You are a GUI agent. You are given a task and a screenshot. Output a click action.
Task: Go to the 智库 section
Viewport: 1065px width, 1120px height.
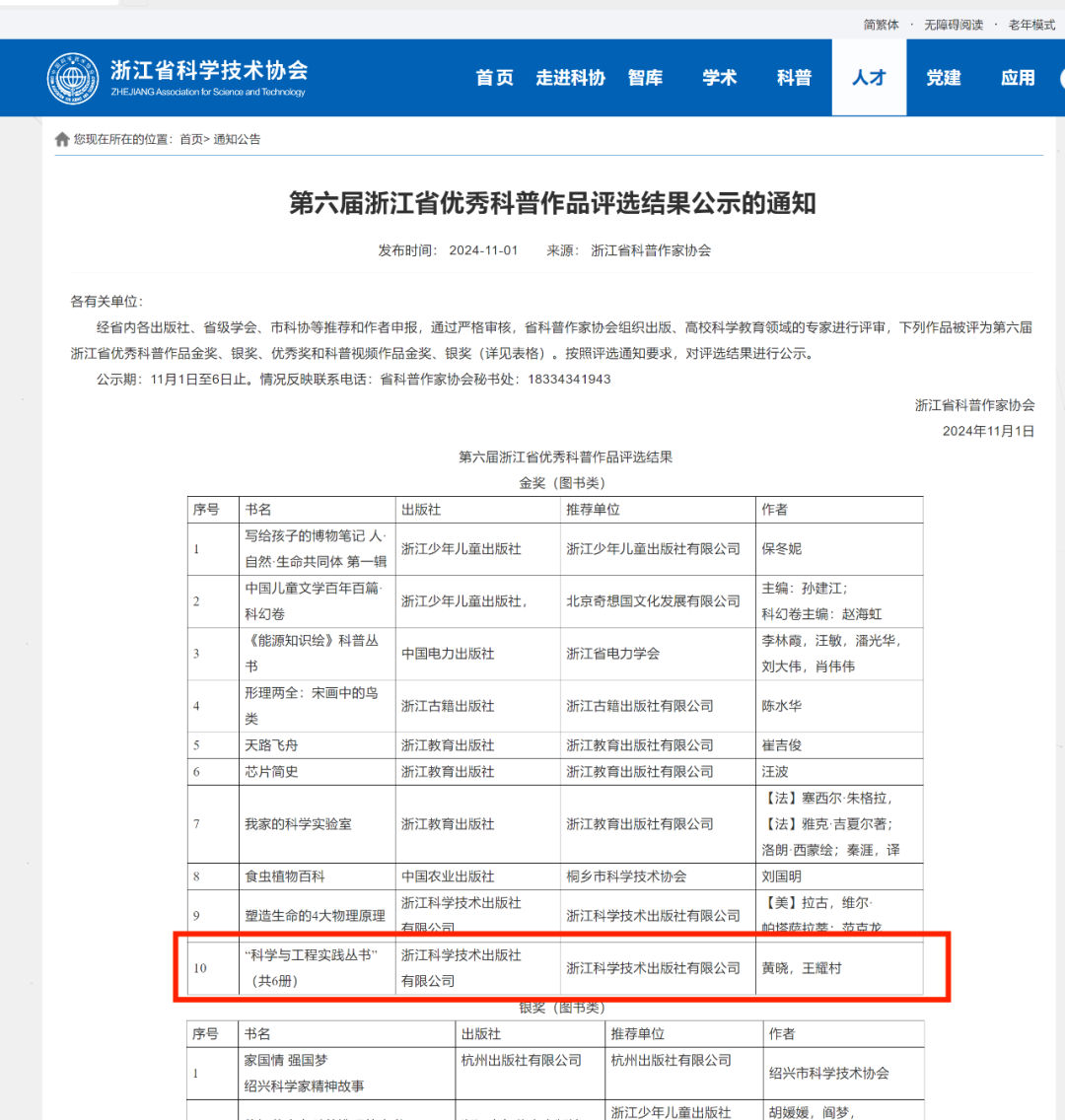coord(645,77)
